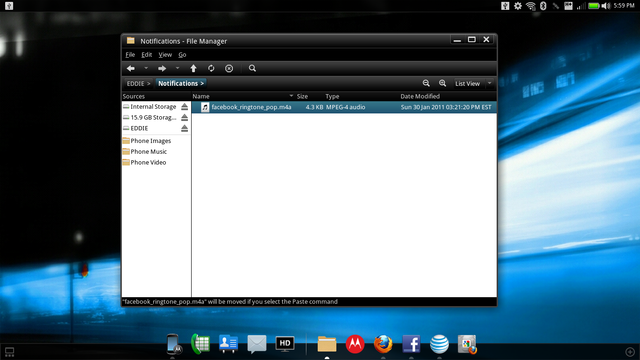Open the volume speaker icon
This screenshot has height=360, width=640.
[606, 6]
